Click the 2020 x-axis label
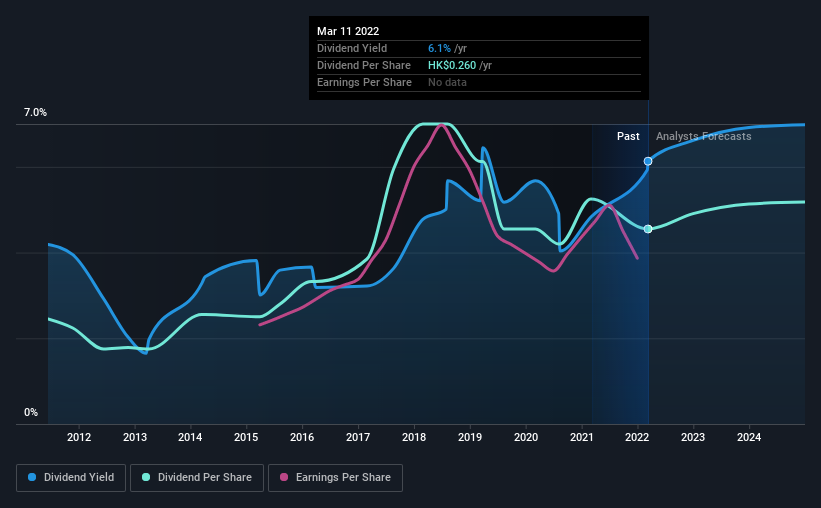The width and height of the screenshot is (821, 508). [x=526, y=437]
